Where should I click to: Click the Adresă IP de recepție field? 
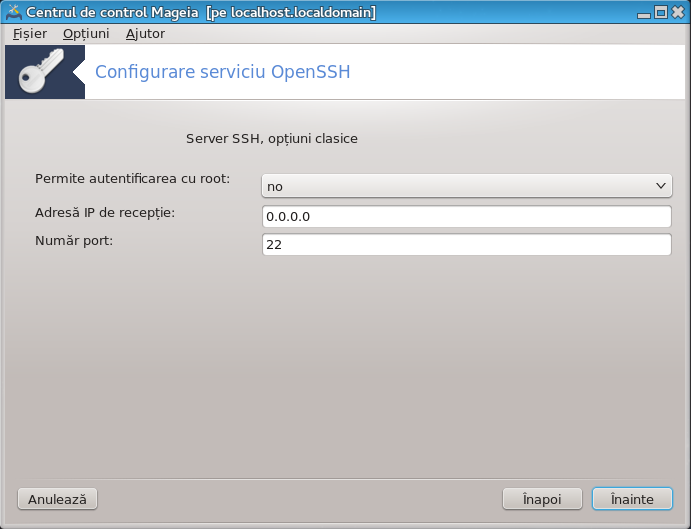(x=467, y=216)
